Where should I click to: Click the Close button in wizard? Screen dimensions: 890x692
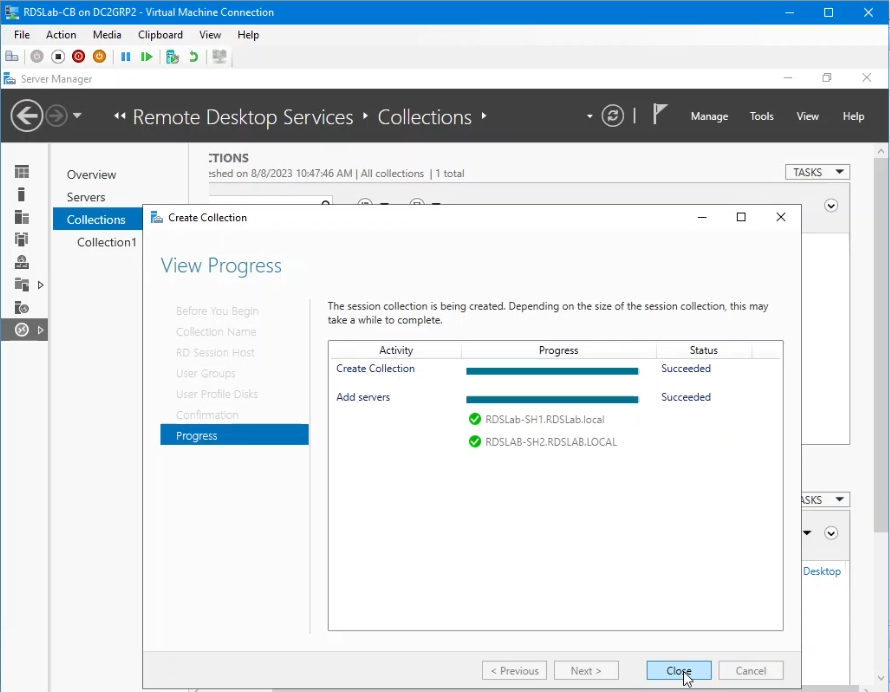tap(679, 671)
